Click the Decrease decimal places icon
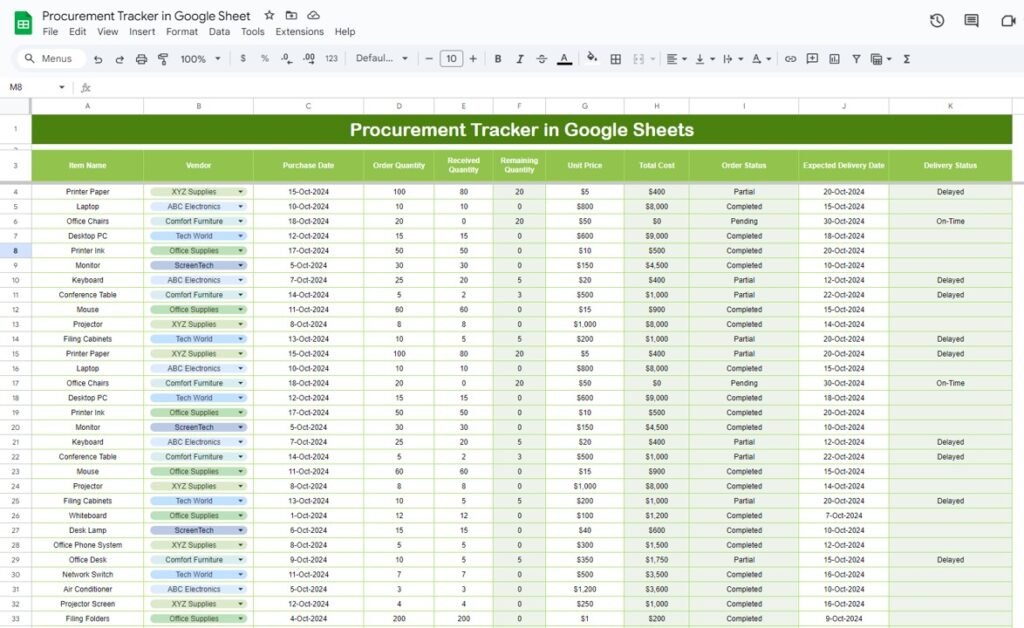The width and height of the screenshot is (1024, 628). pos(285,59)
